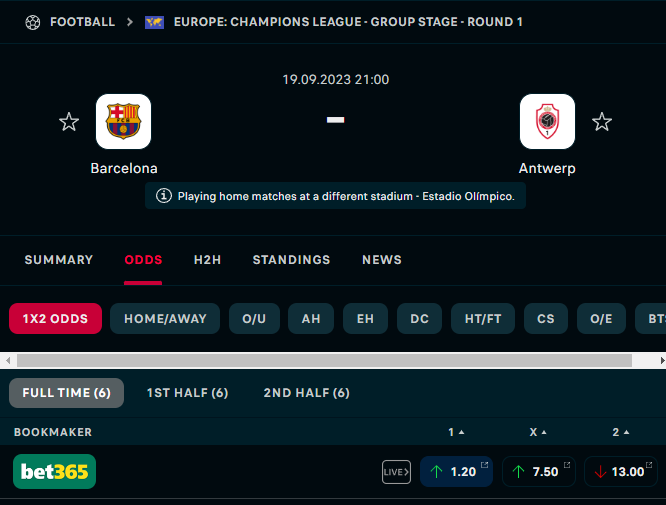Image resolution: width=666 pixels, height=505 pixels.
Task: Click the 1.20 home win odds
Action: tap(457, 472)
